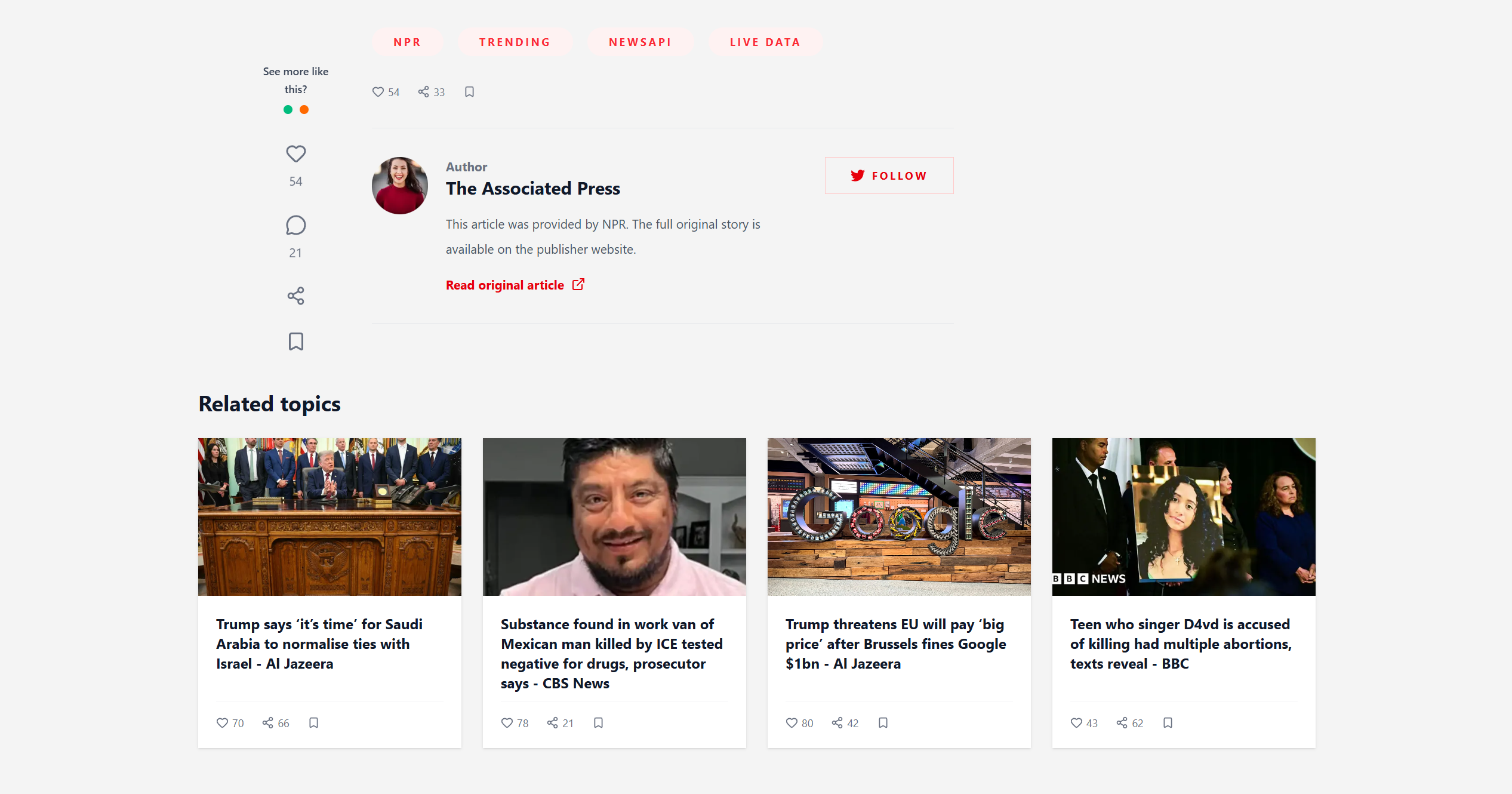Screen dimensions: 1512x794
Task: Like the Saudi Arabia card with 70 likes
Action: coord(222,723)
